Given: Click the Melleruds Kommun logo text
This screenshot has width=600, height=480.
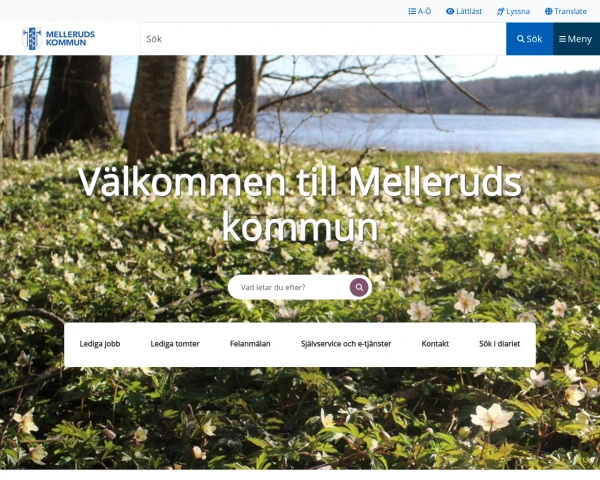Looking at the screenshot, I should [70, 38].
